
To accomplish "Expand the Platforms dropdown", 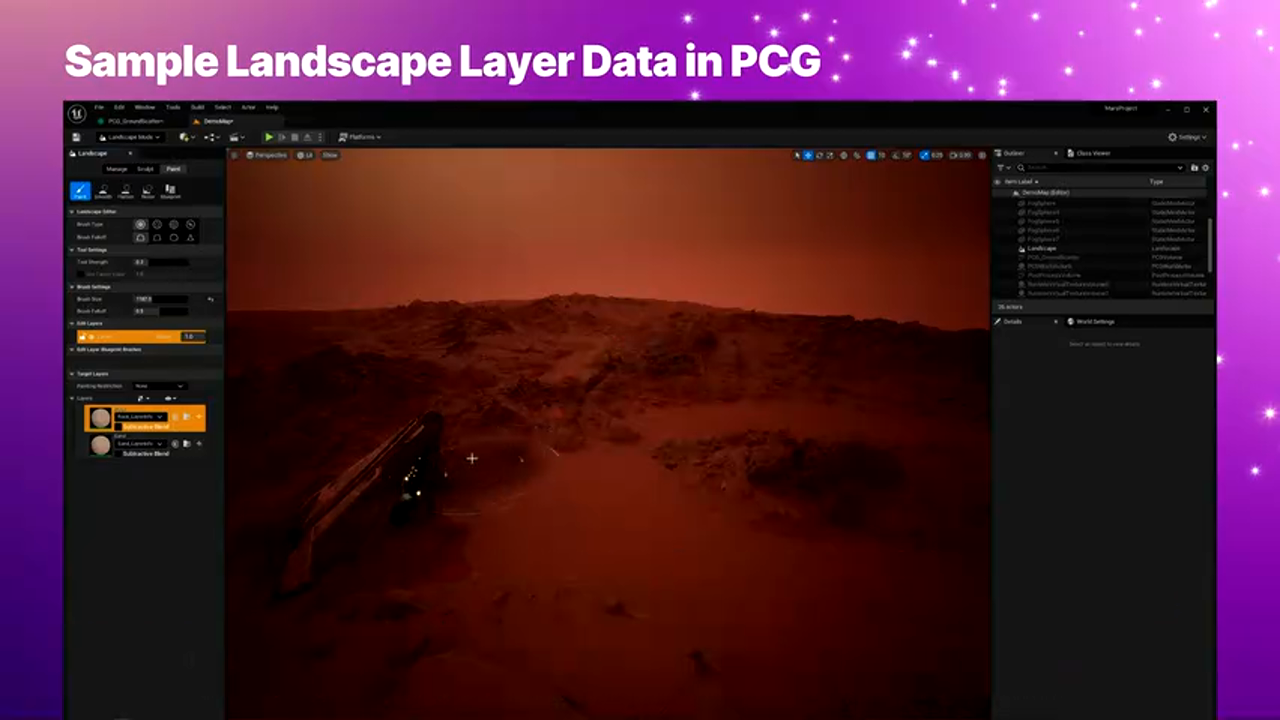I will point(359,137).
